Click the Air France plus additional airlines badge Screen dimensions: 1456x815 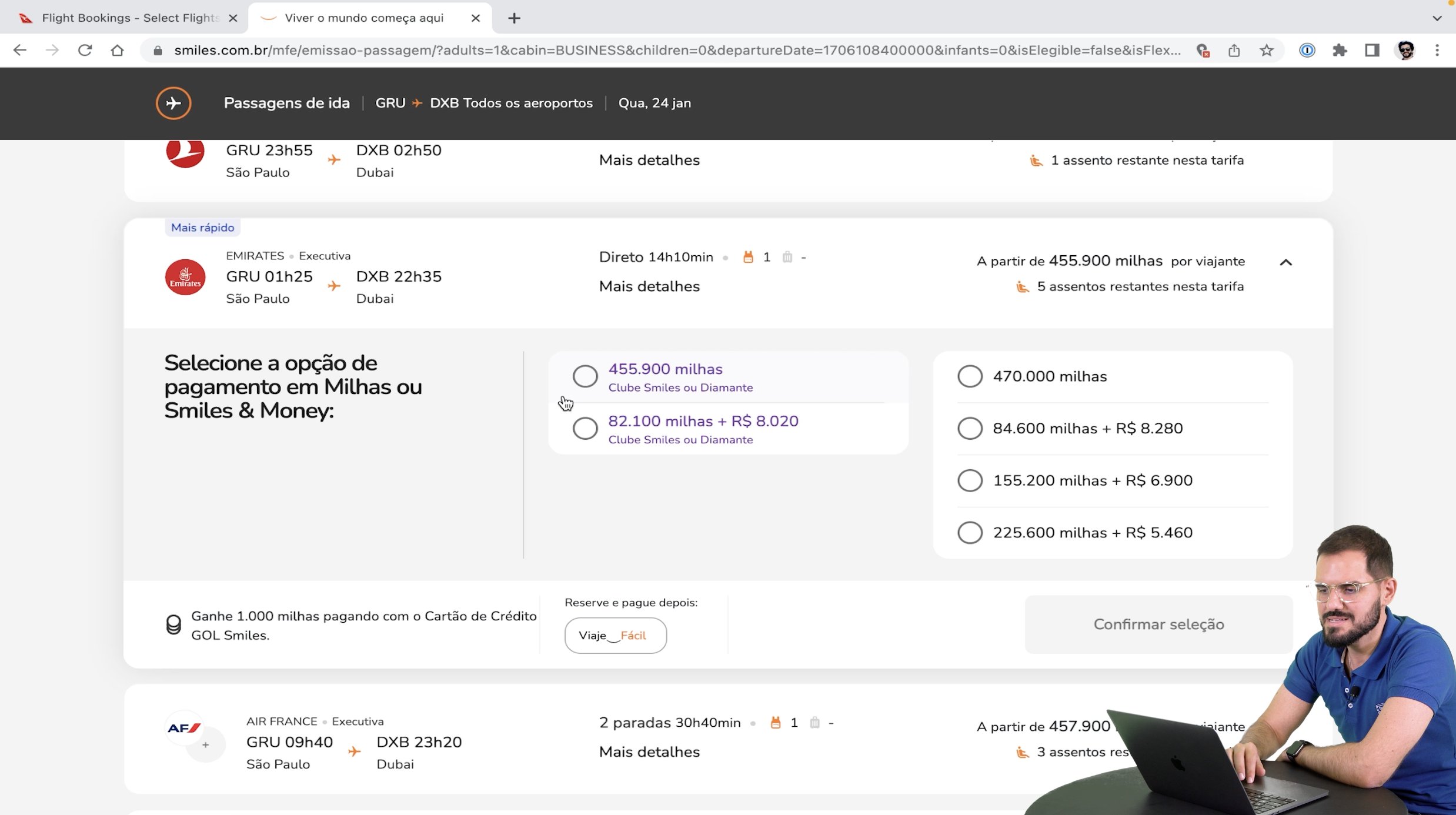205,745
